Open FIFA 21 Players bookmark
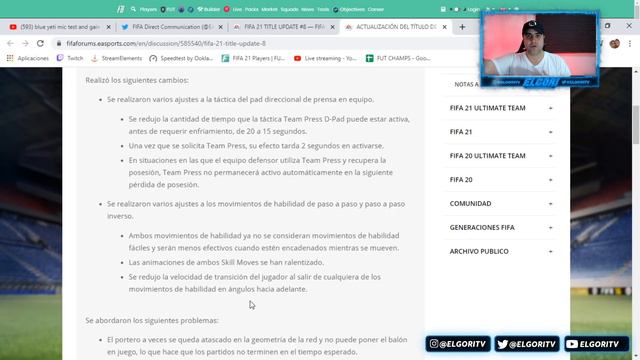 point(253,58)
